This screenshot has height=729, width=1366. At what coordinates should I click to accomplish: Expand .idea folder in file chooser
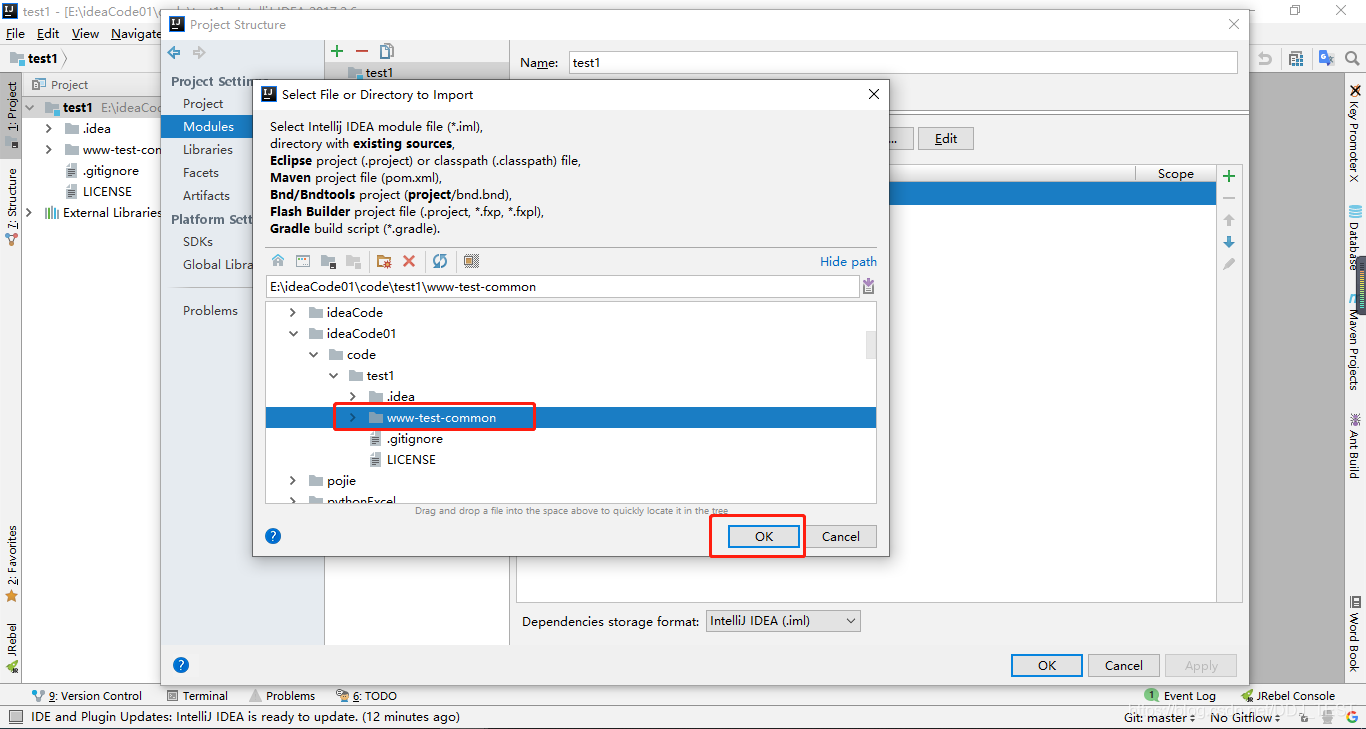click(x=352, y=397)
